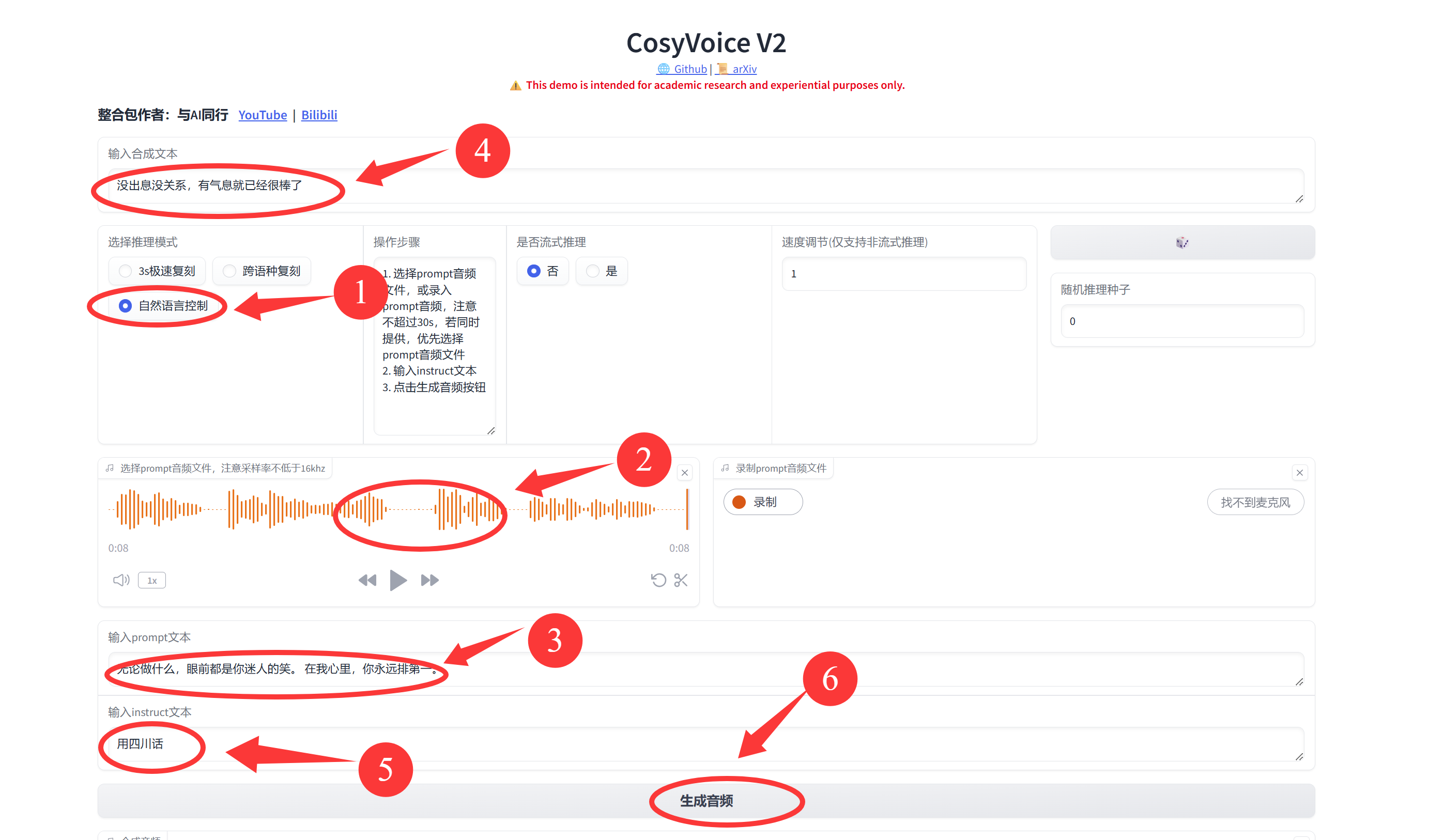Click the left '0:08' current time label

pos(118,548)
